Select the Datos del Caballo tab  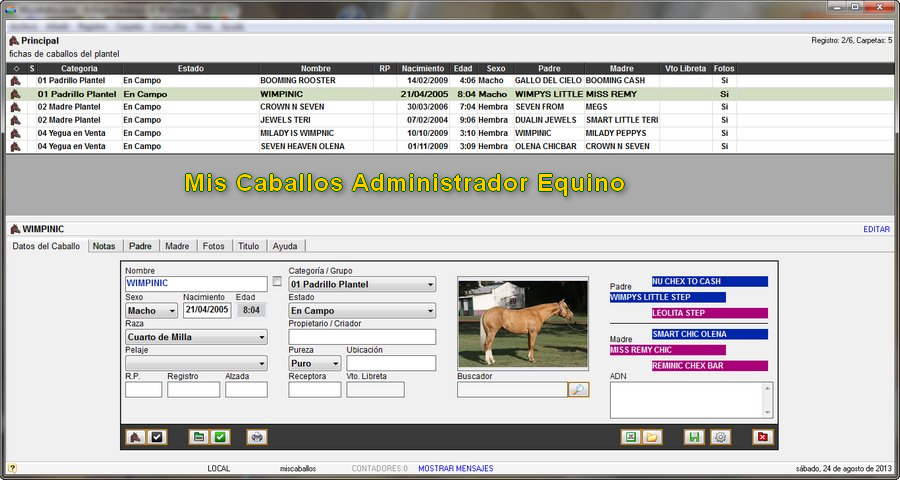(x=46, y=246)
